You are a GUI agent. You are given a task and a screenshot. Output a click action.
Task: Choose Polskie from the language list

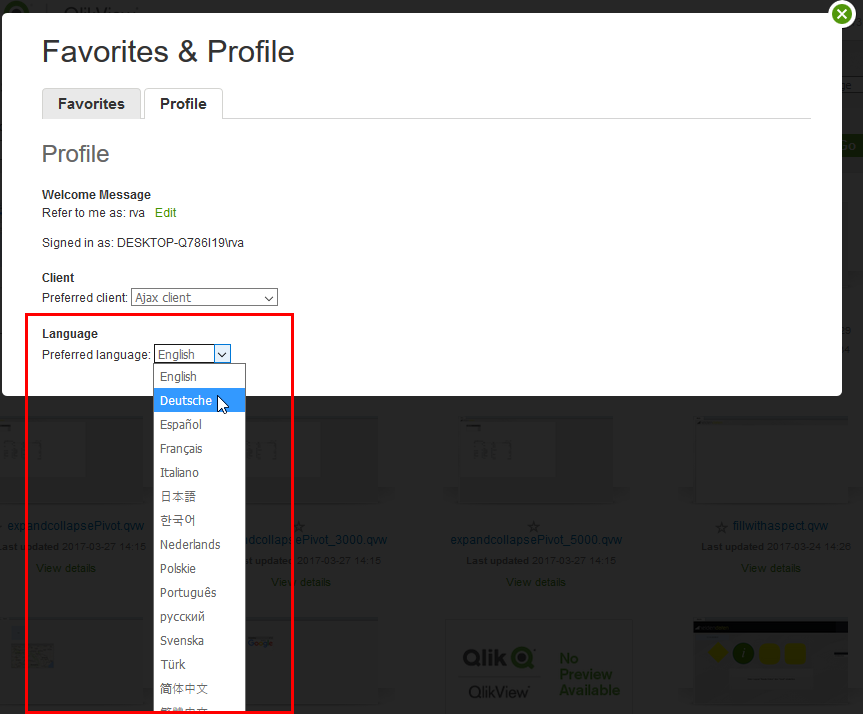(x=199, y=568)
